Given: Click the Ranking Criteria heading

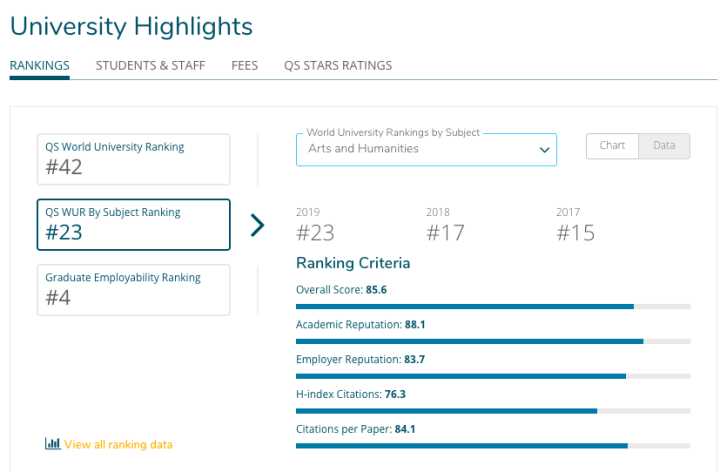Looking at the screenshot, I should [353, 263].
